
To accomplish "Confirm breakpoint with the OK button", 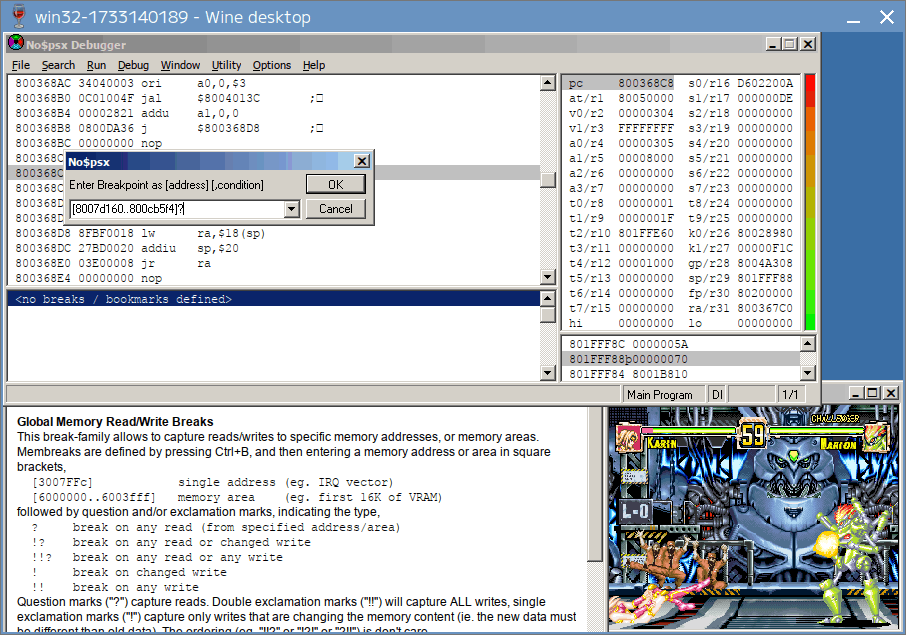I will (336, 184).
